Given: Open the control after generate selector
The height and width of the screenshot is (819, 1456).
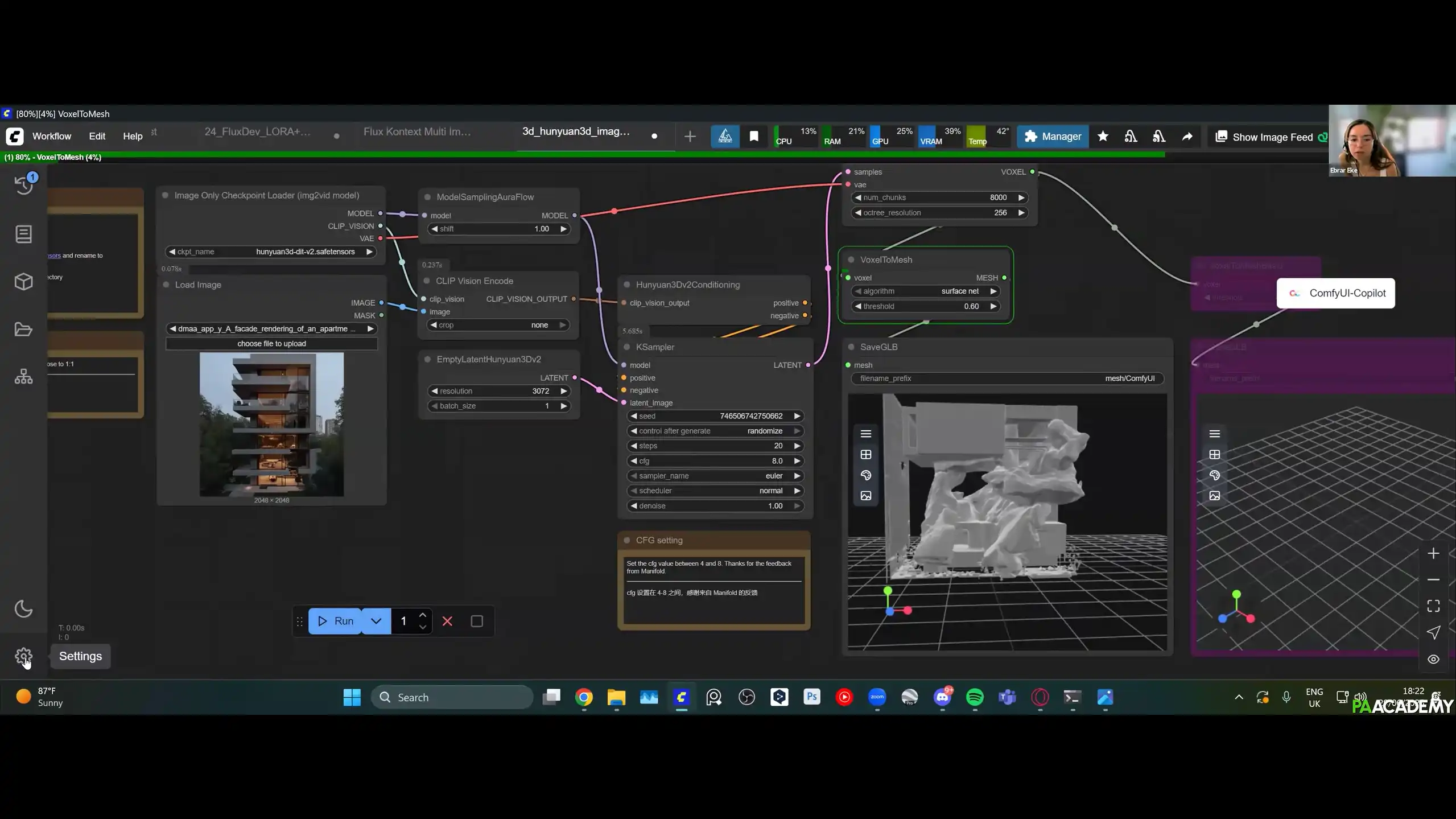Looking at the screenshot, I should 715,431.
